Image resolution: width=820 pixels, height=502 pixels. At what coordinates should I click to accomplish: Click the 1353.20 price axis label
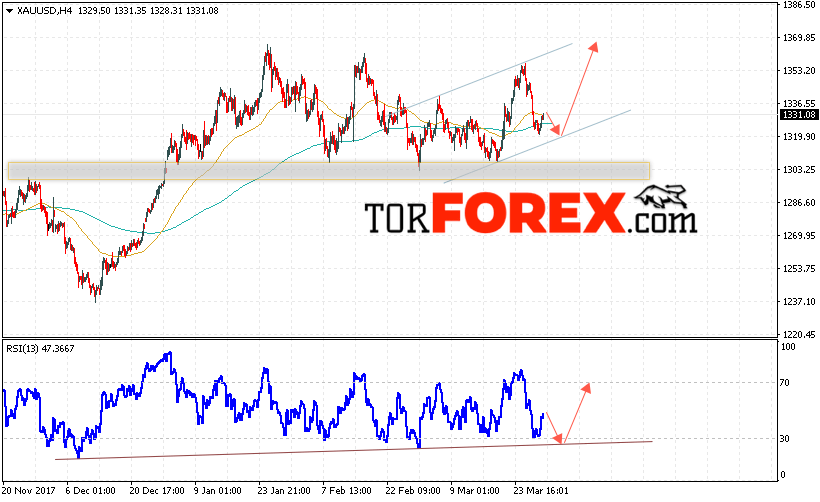pyautogui.click(x=799, y=71)
